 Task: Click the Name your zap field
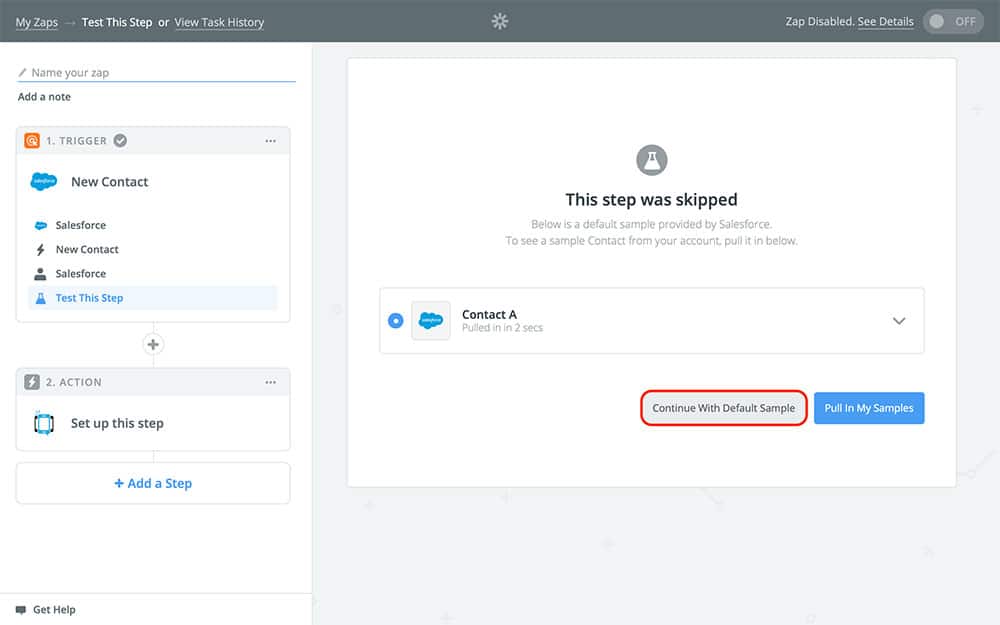pos(160,73)
